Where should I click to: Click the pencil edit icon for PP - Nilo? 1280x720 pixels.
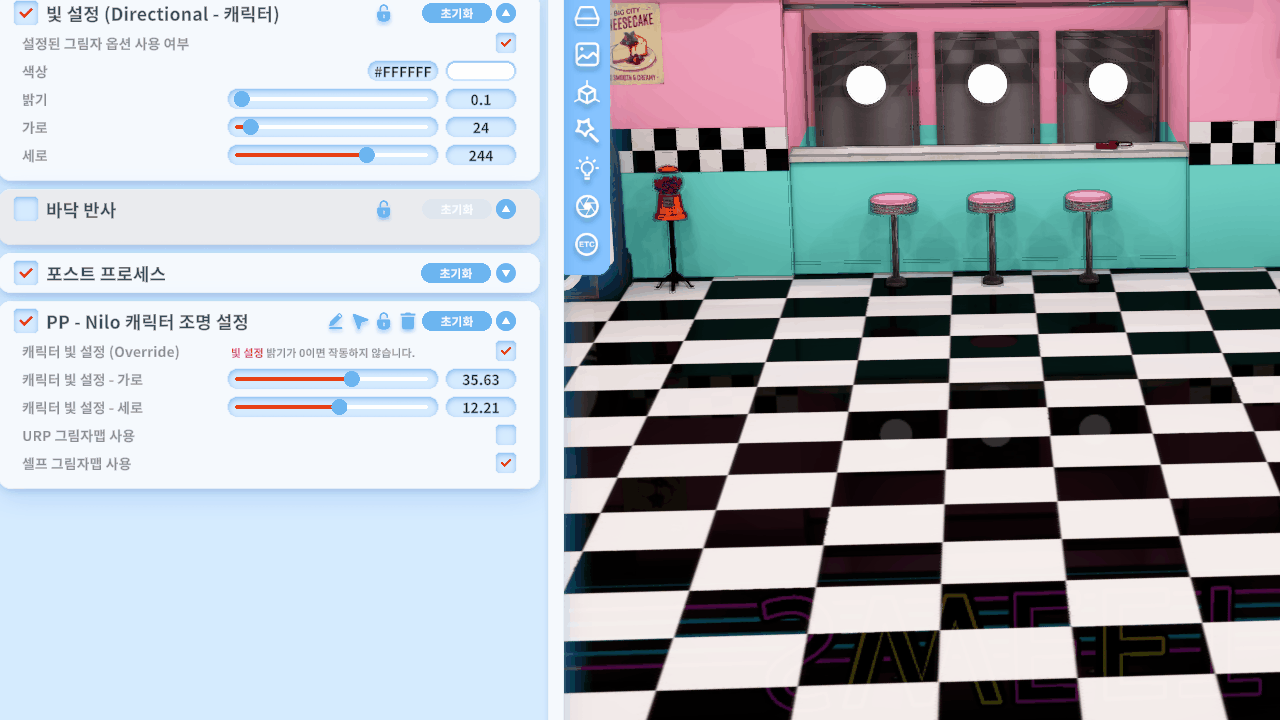click(x=335, y=321)
